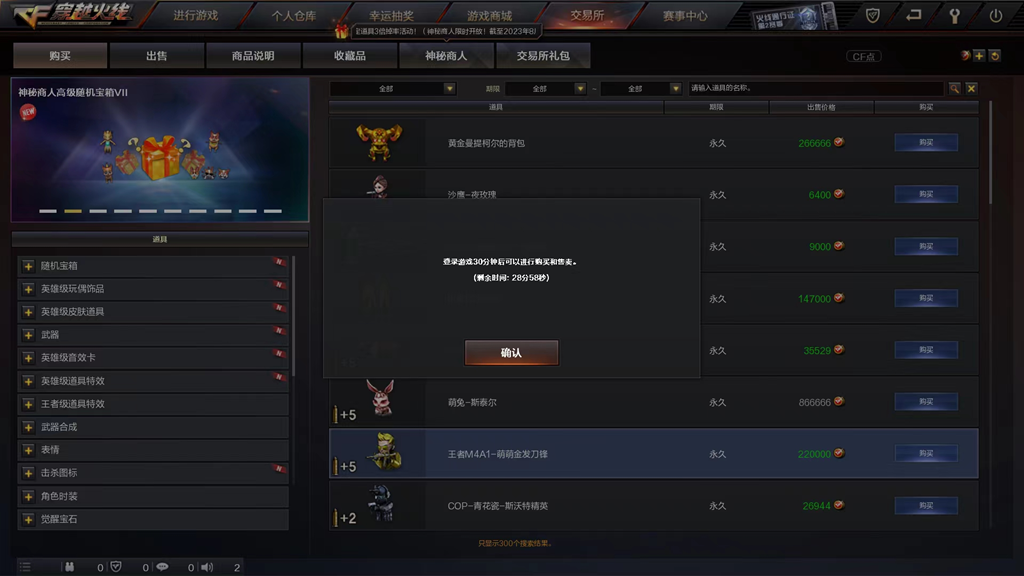Screen dimensions: 1024x576
Task: Click the speaker icon in bottom bar
Action: [x=207, y=567]
